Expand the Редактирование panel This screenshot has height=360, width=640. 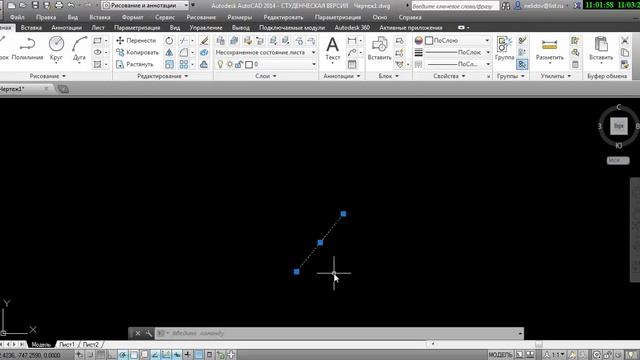[x=162, y=76]
